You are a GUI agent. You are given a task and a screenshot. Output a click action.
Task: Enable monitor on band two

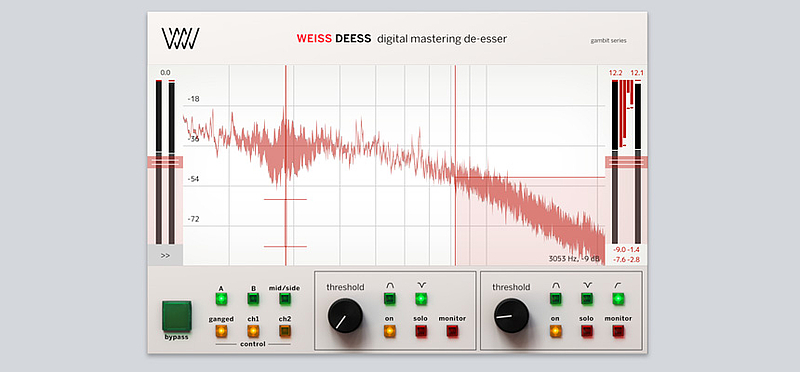tap(618, 331)
